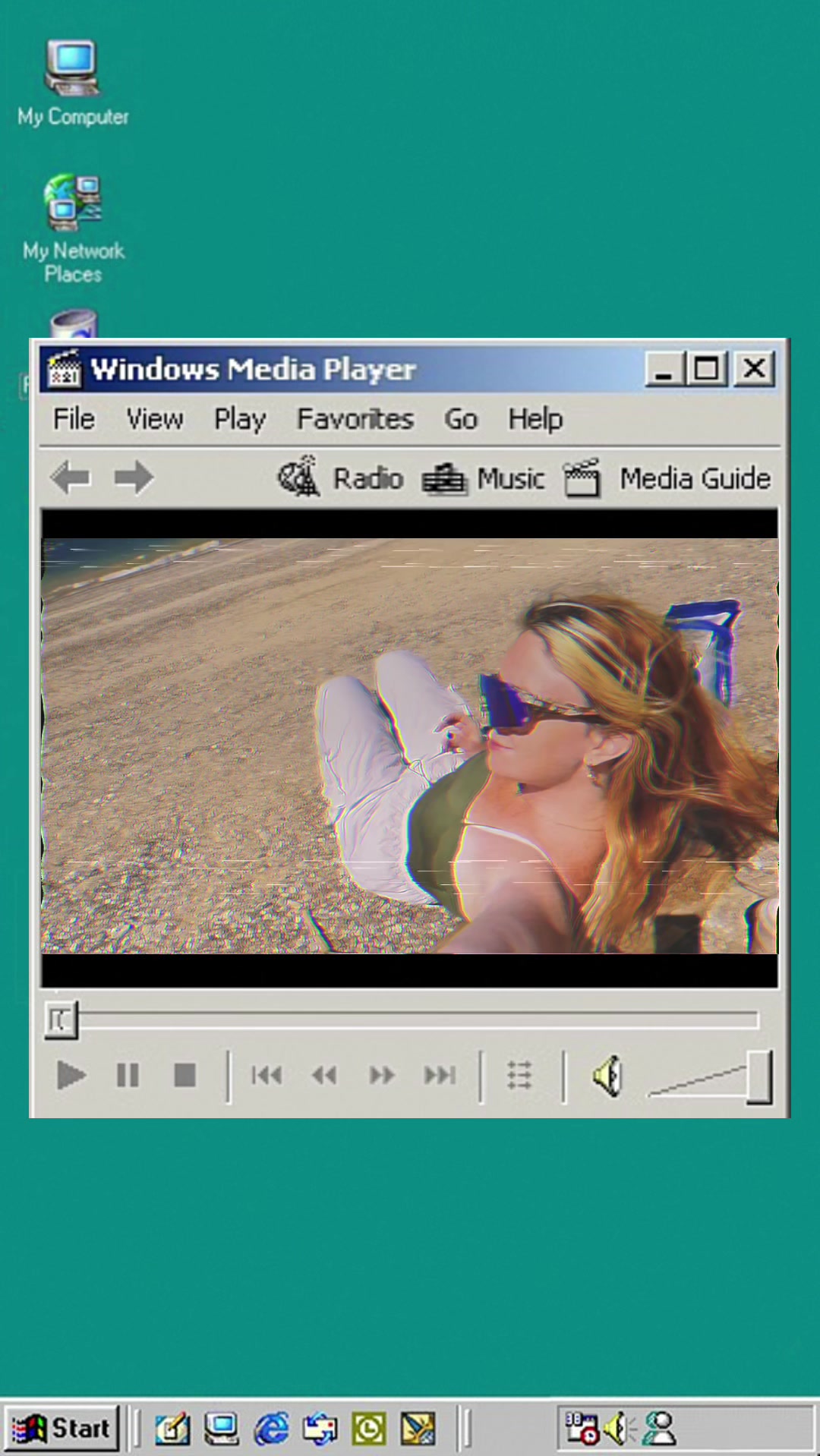Mute audio with the speaker icon

tap(608, 1076)
